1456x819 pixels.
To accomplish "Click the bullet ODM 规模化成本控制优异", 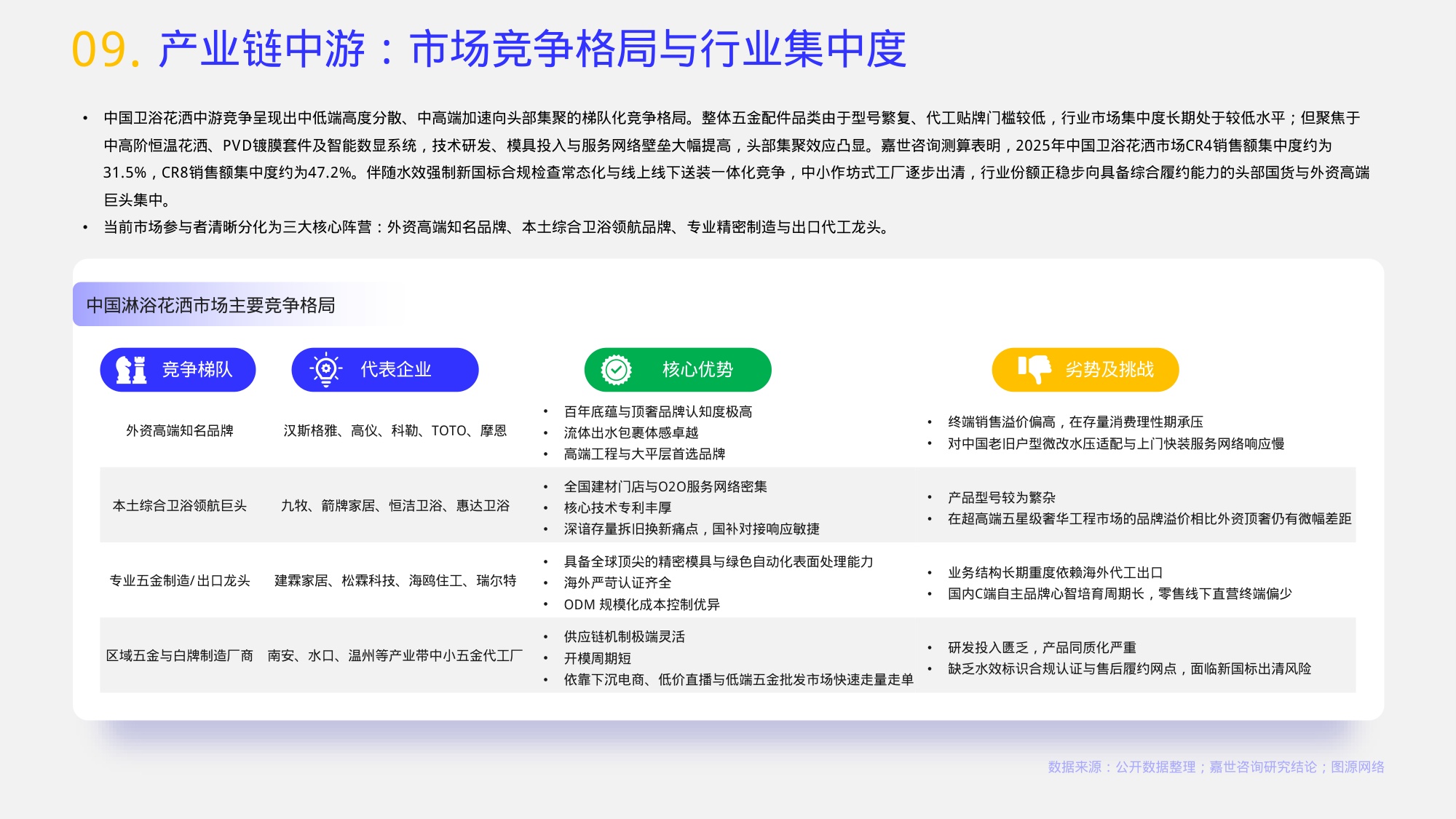I will tap(642, 605).
